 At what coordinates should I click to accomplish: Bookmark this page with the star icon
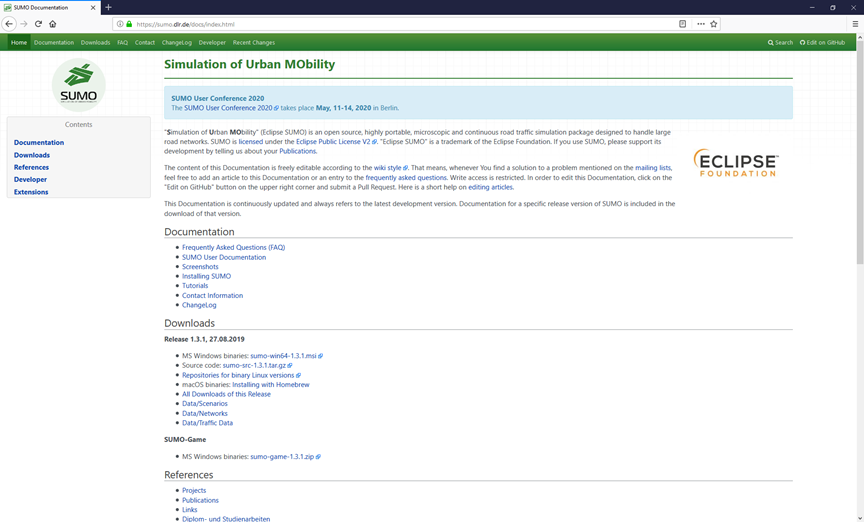click(714, 24)
